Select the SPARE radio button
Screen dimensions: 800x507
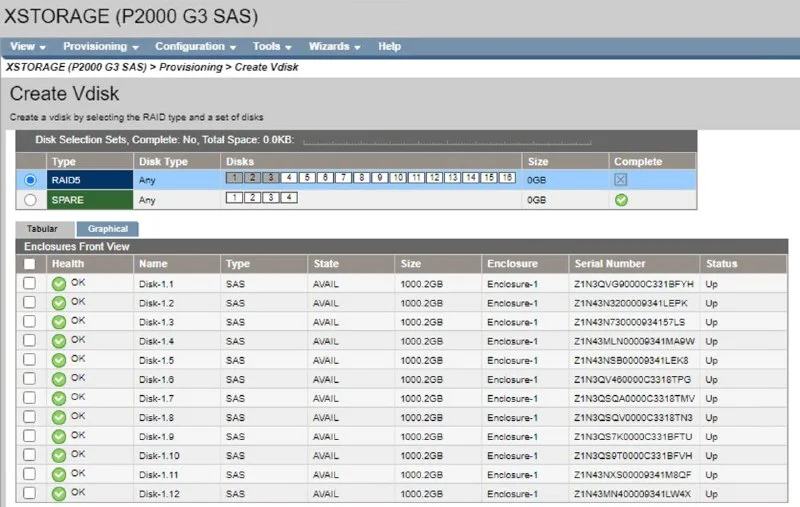click(30, 199)
